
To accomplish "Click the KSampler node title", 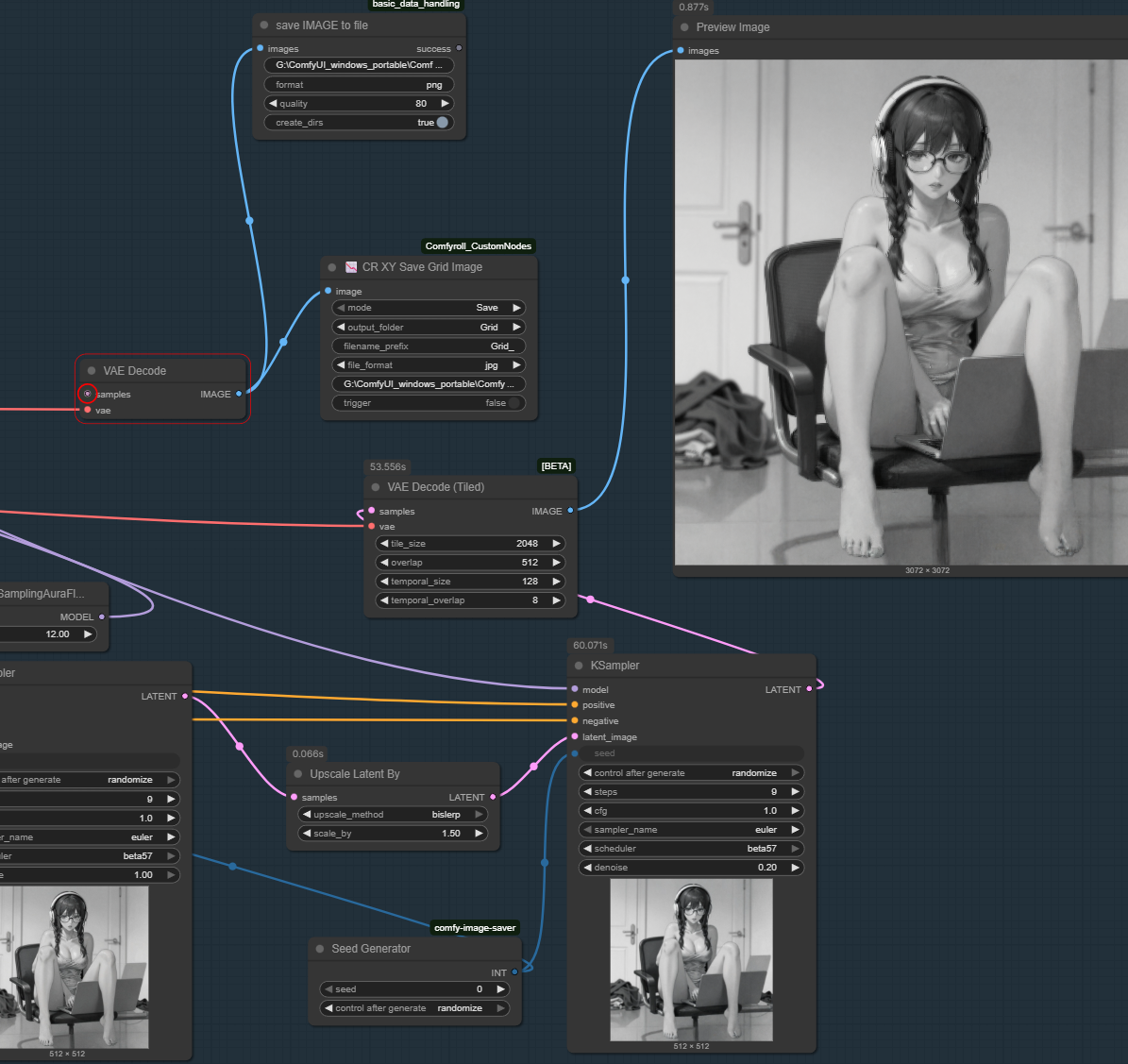I will point(615,666).
